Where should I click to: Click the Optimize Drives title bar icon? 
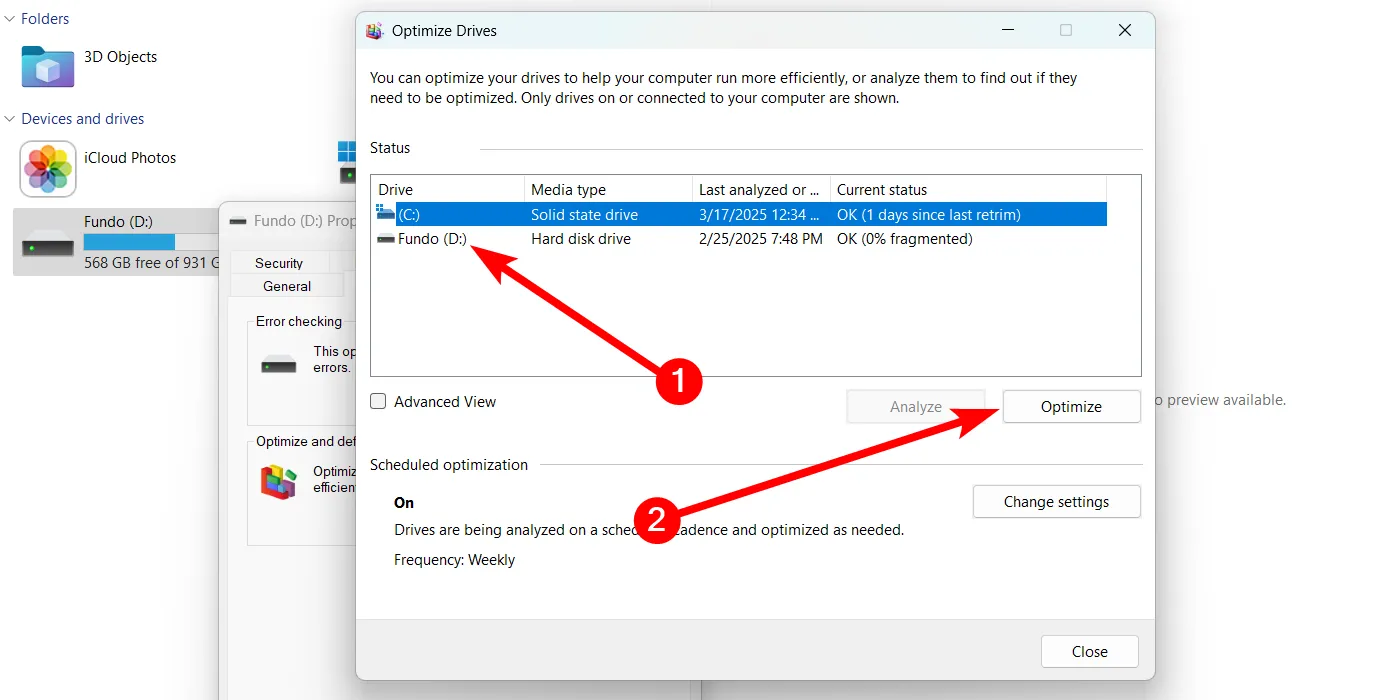375,31
